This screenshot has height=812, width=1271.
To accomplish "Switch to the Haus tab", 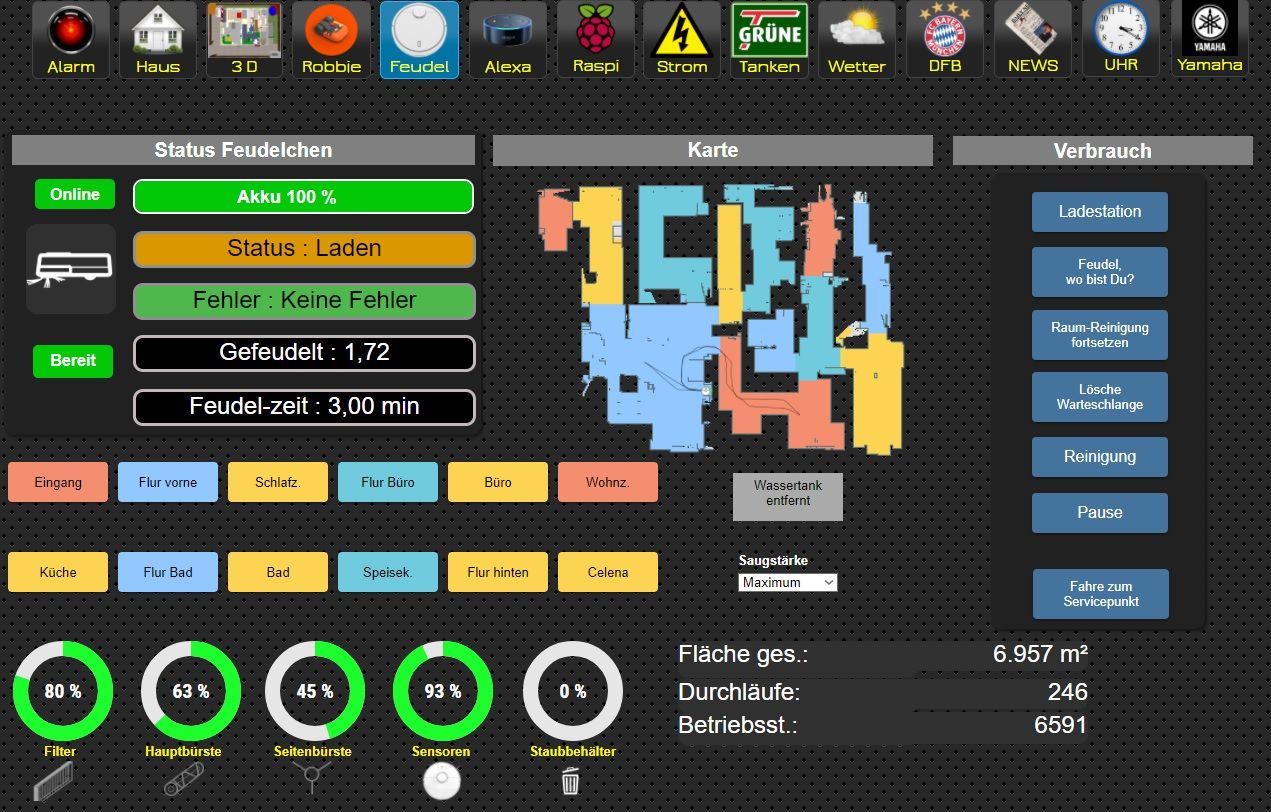I will pos(158,40).
